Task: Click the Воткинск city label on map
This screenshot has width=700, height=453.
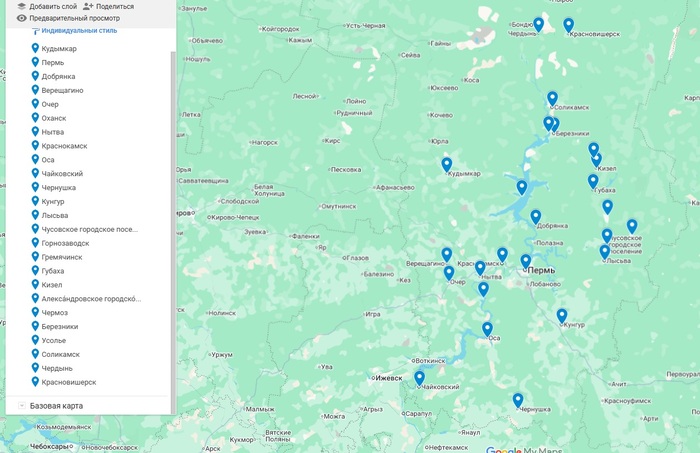Action: (430, 360)
